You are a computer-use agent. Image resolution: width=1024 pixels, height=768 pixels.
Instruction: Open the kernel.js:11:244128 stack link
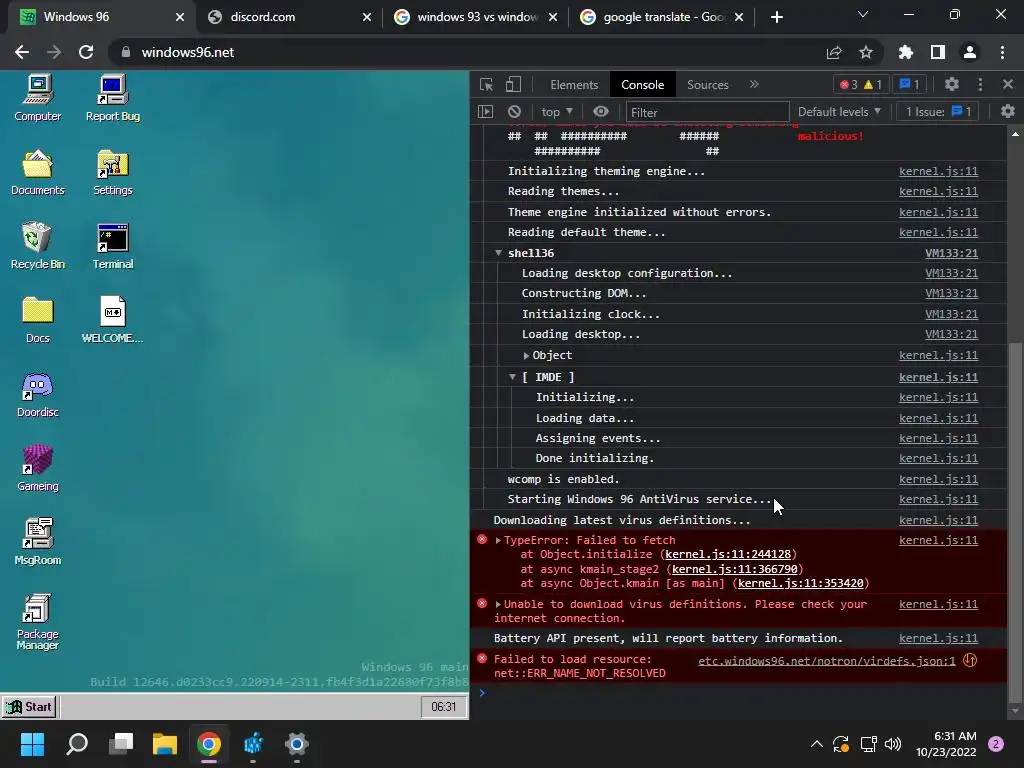pos(728,554)
